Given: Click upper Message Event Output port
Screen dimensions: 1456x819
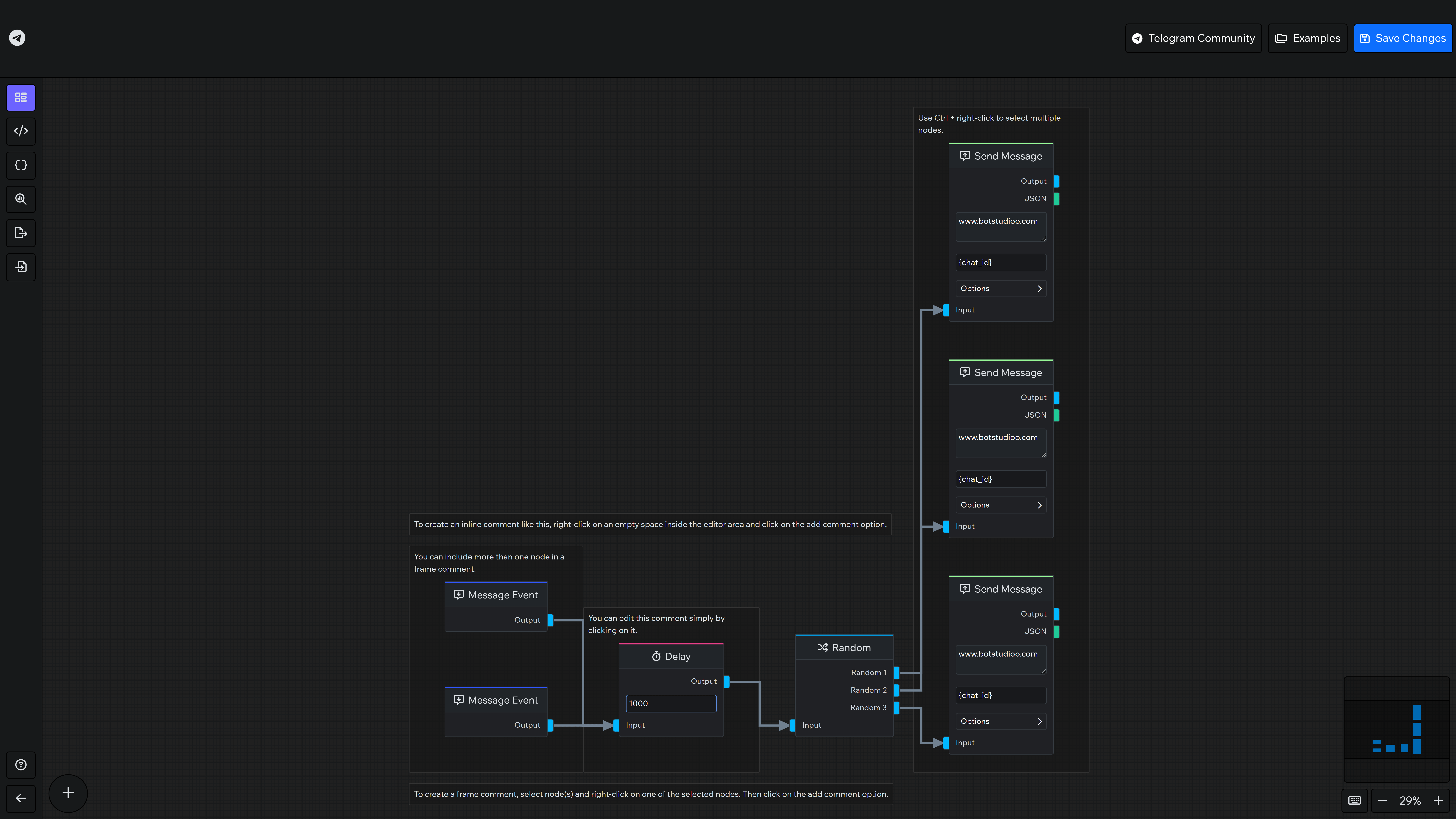Looking at the screenshot, I should click(551, 620).
